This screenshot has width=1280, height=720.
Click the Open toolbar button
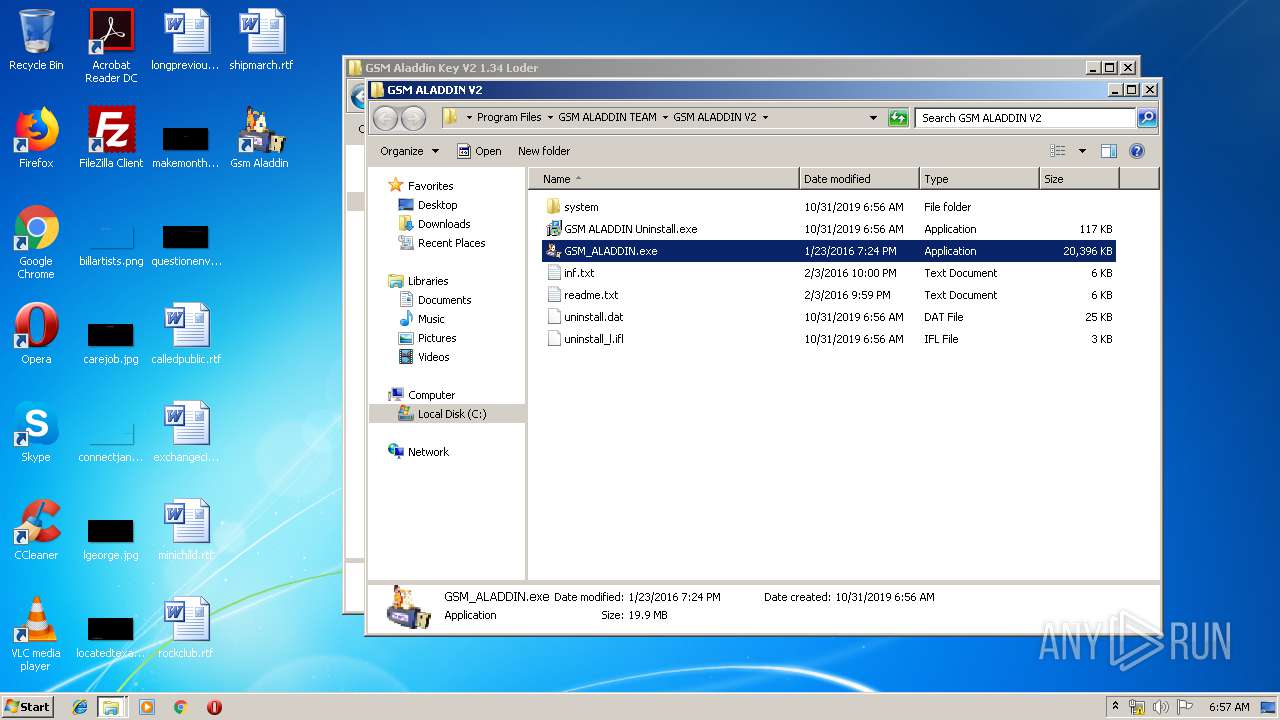[x=479, y=151]
